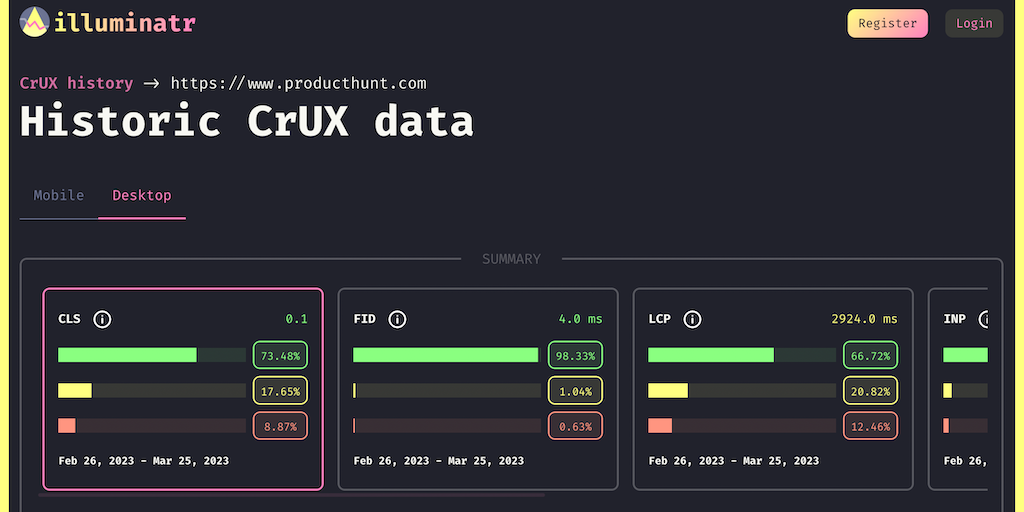The height and width of the screenshot is (512, 1024).
Task: Click the illuminatr brand name text
Action: pos(126,22)
